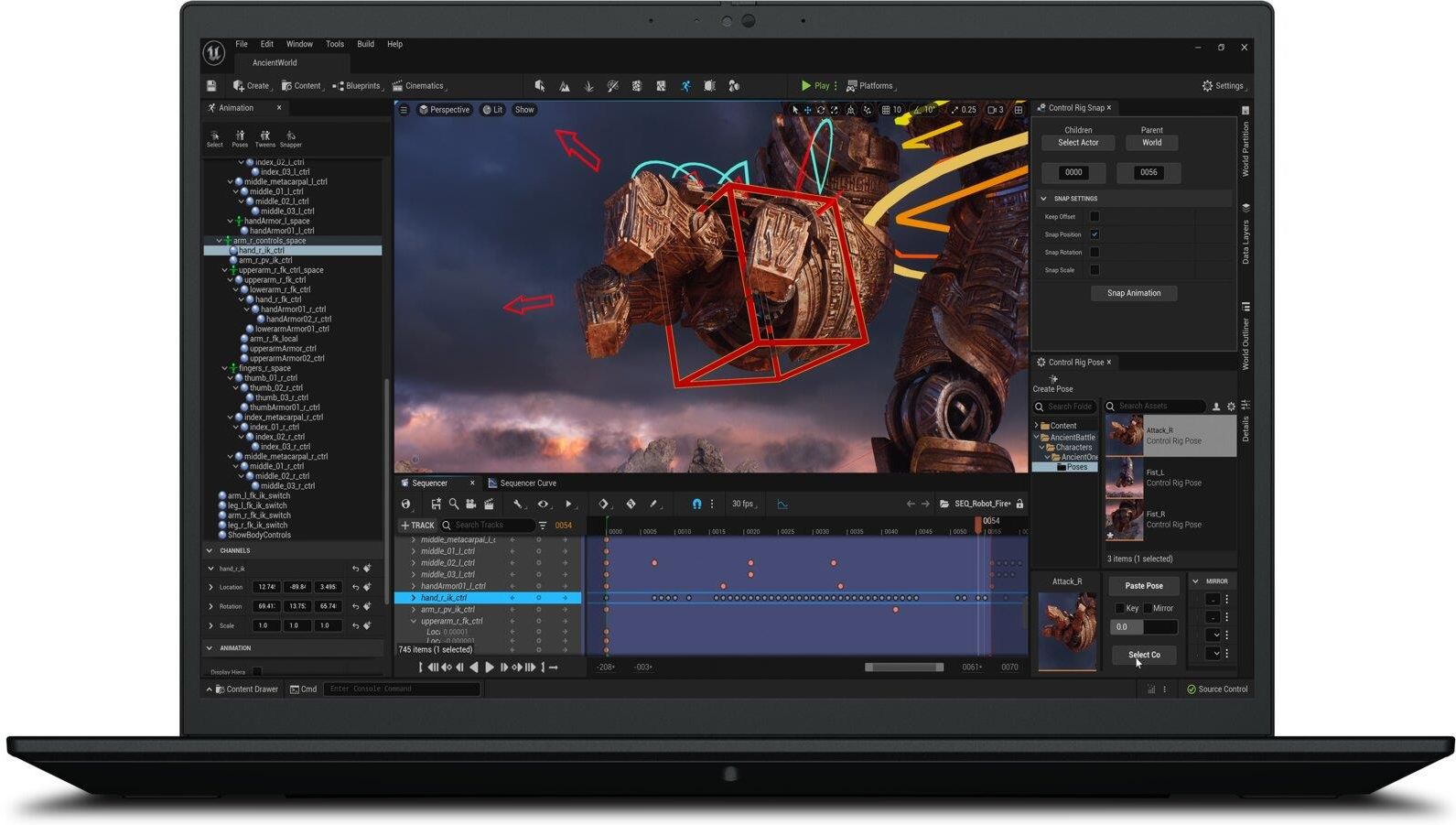
Task: Click the Sequencer horizontal range scrollbar
Action: click(904, 668)
